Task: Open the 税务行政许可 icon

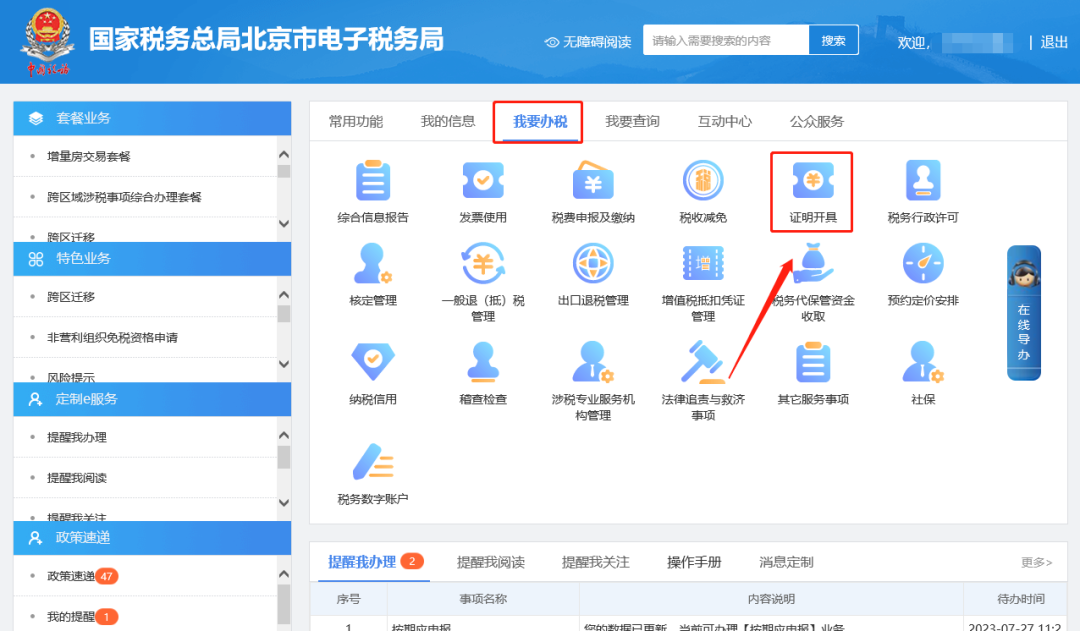Action: 923,180
